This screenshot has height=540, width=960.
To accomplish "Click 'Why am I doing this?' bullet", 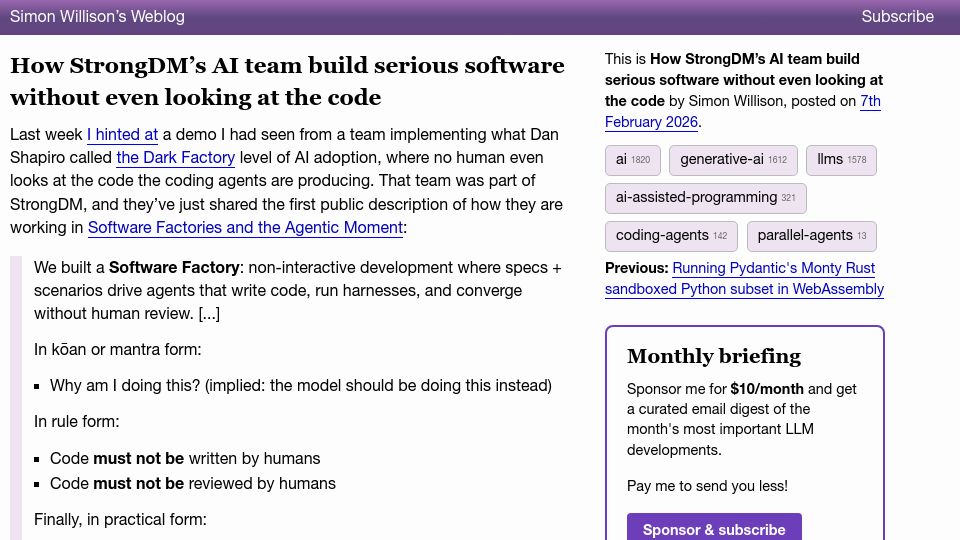I will click(301, 386).
